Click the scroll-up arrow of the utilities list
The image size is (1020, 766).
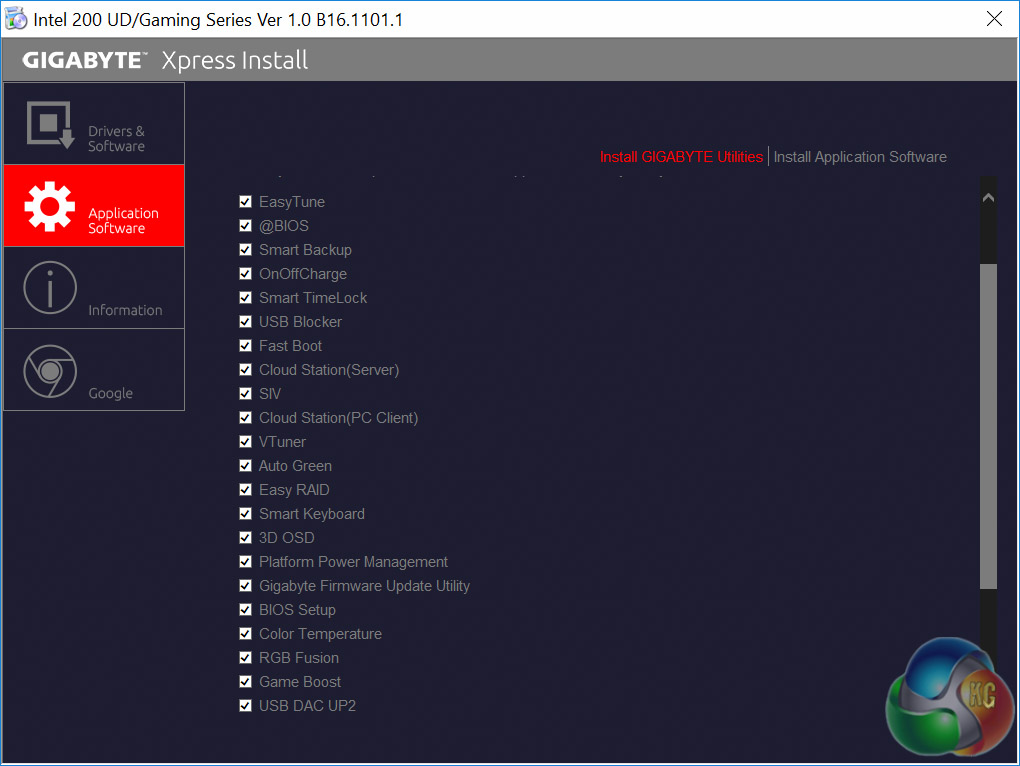pos(988,198)
